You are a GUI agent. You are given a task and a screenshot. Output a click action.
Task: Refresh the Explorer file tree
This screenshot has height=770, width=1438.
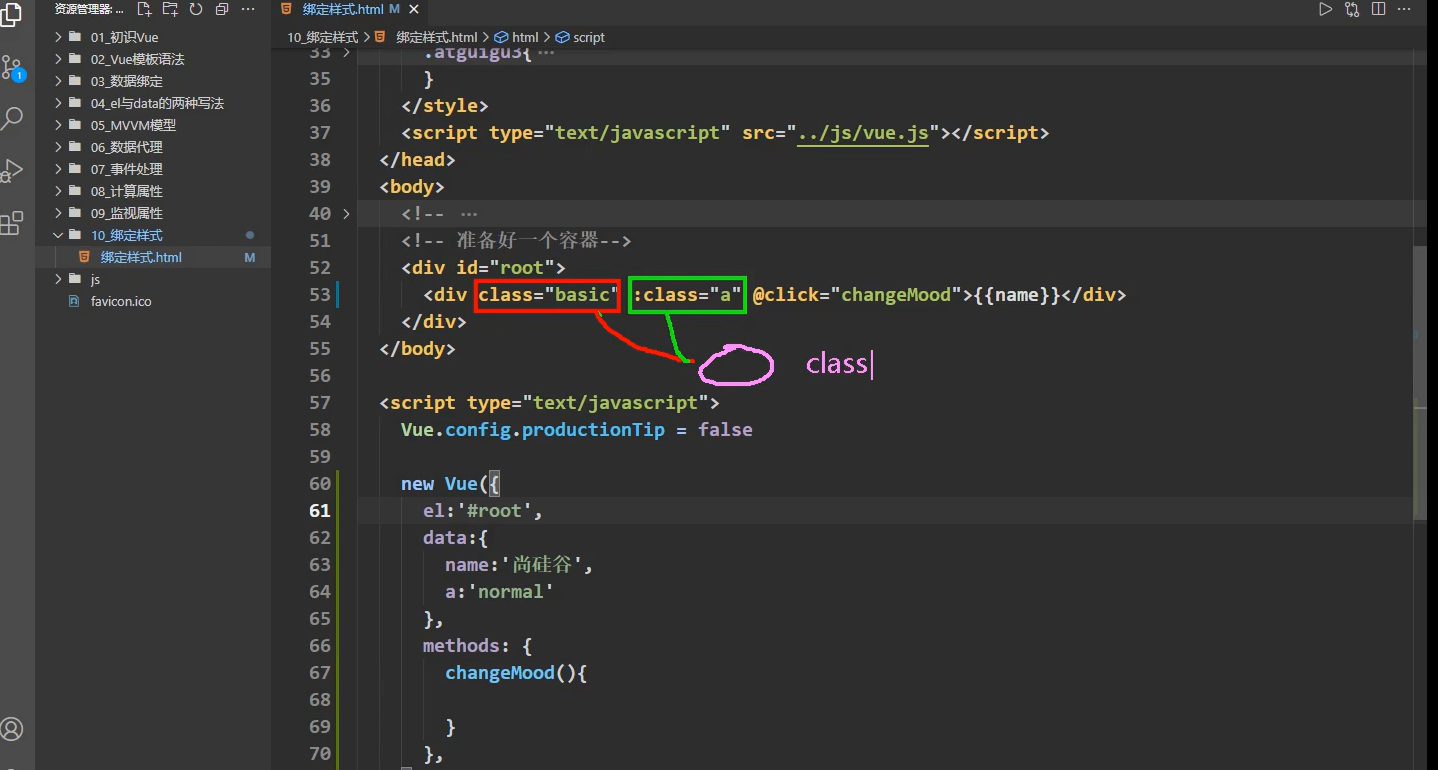pyautogui.click(x=196, y=9)
